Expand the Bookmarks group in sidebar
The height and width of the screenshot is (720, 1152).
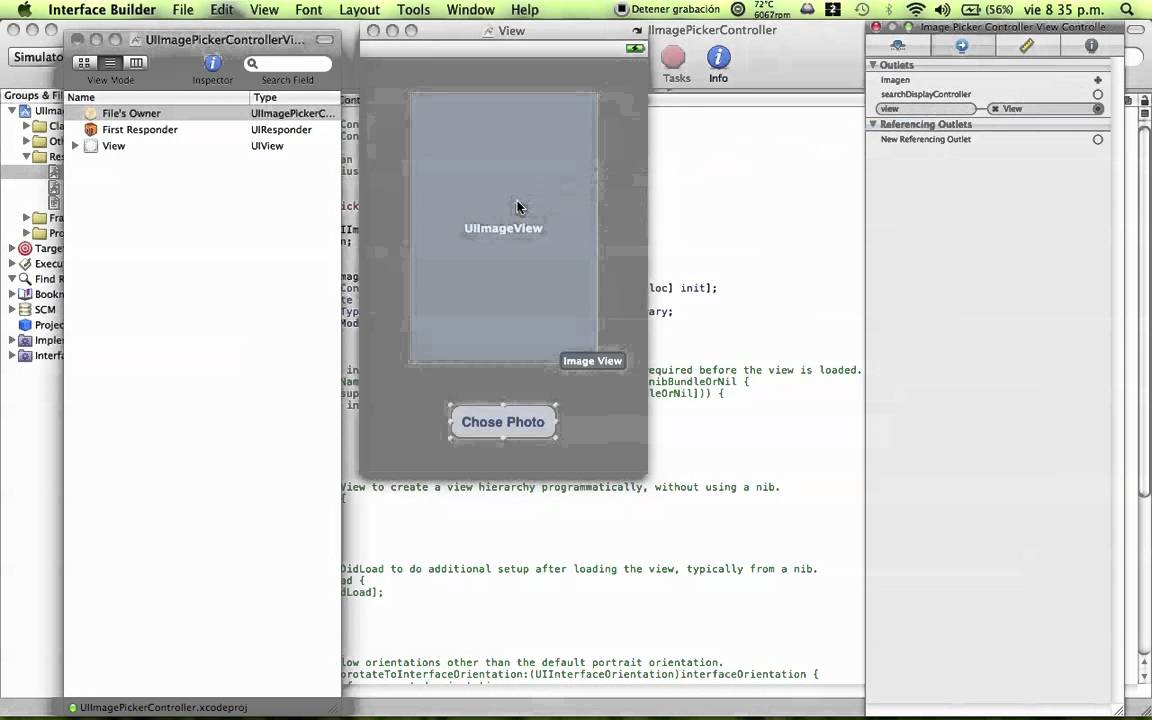[12, 294]
